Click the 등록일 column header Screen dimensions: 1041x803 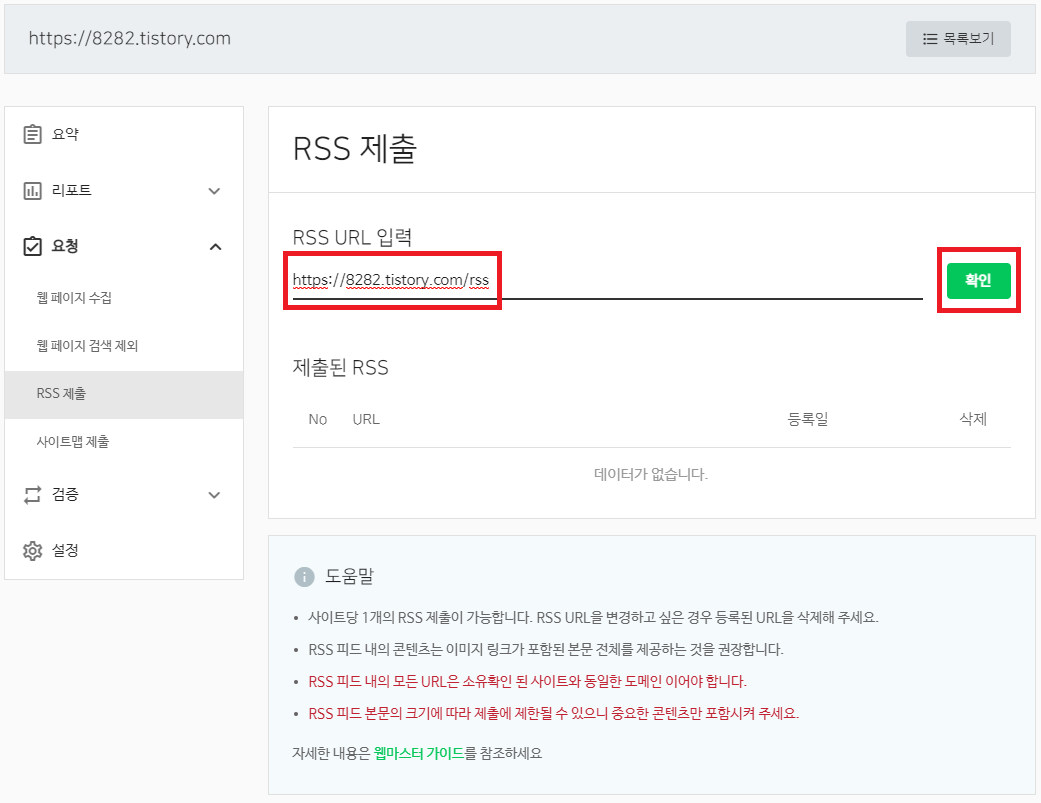(x=807, y=419)
